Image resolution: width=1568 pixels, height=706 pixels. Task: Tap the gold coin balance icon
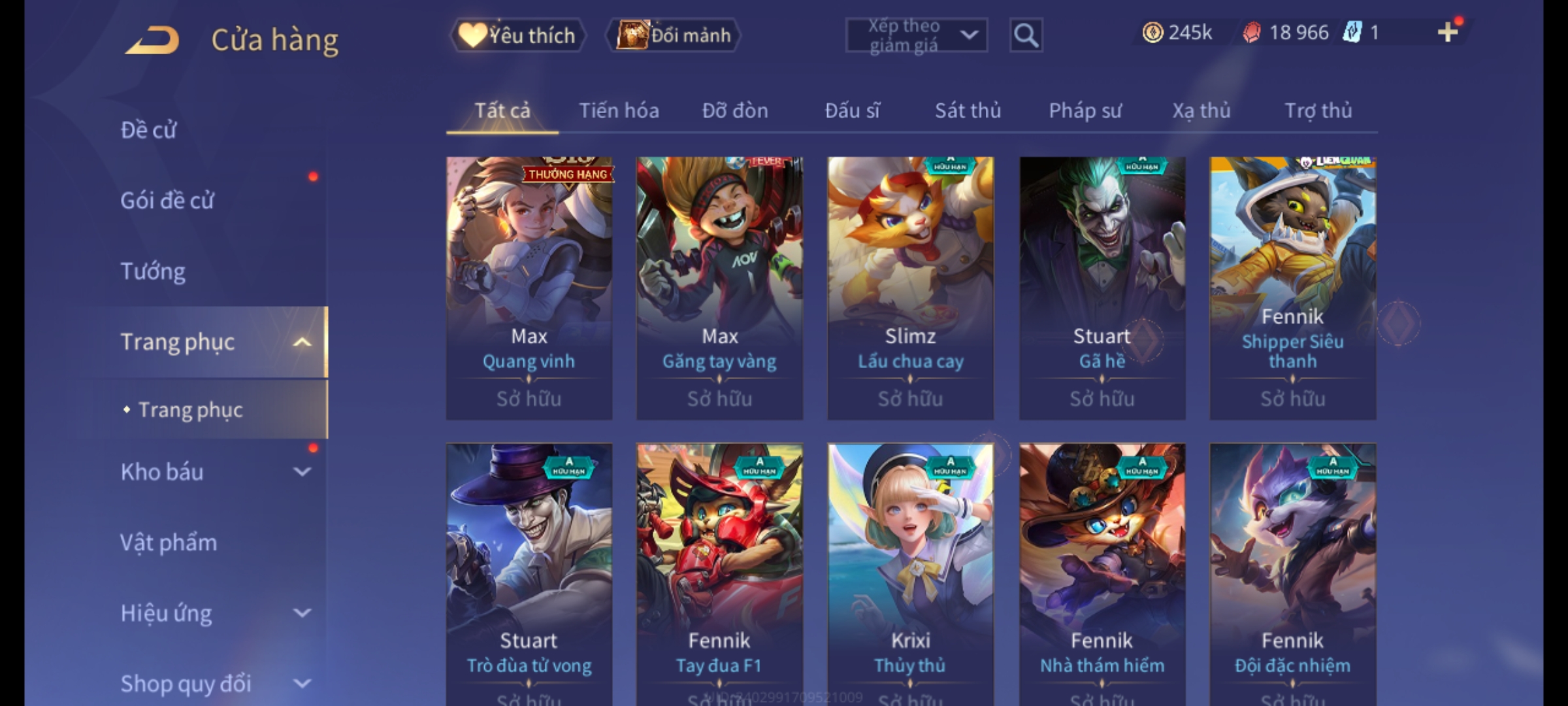coord(1152,32)
